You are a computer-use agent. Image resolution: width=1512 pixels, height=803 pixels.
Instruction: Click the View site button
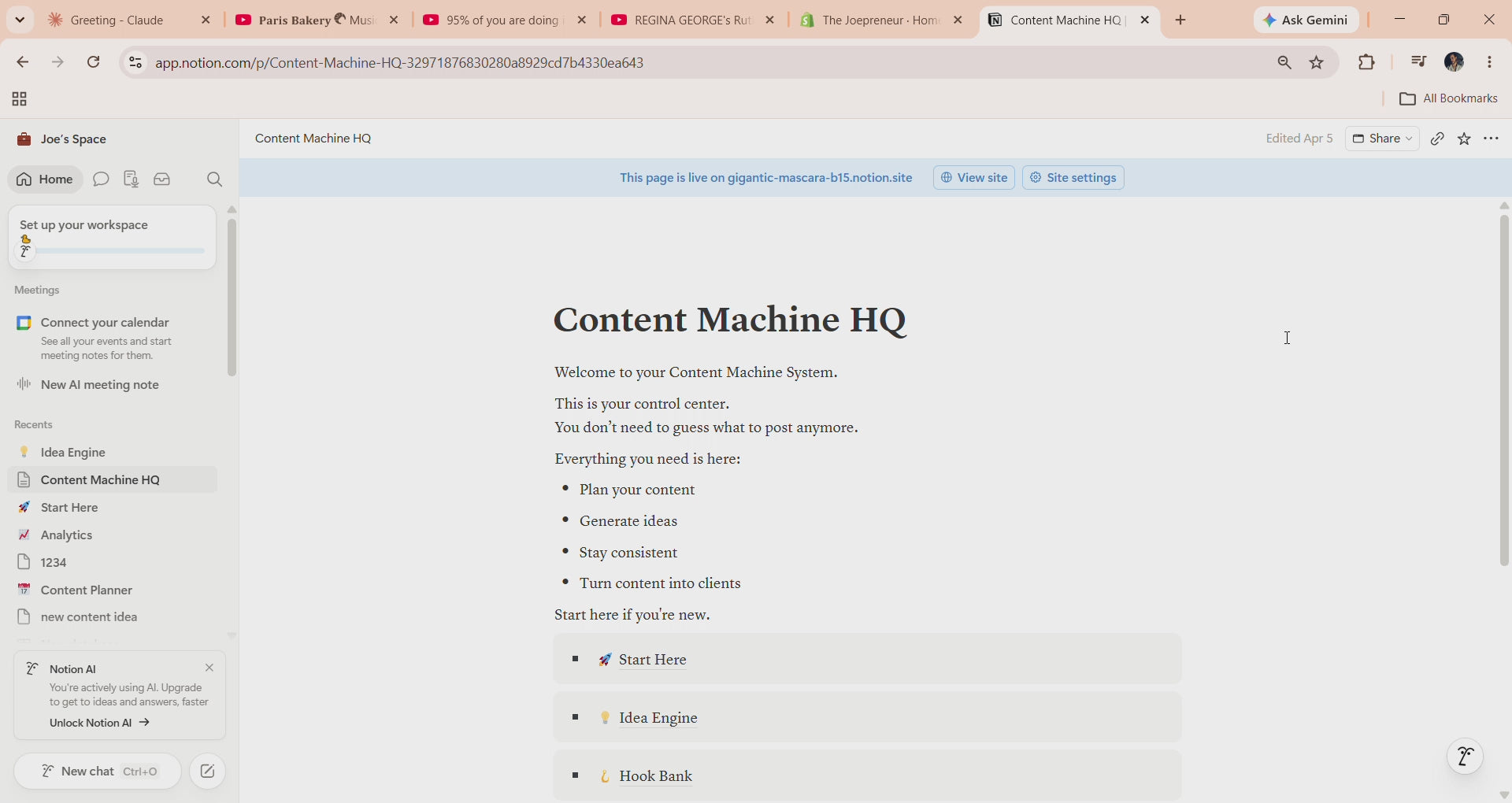[974, 178]
